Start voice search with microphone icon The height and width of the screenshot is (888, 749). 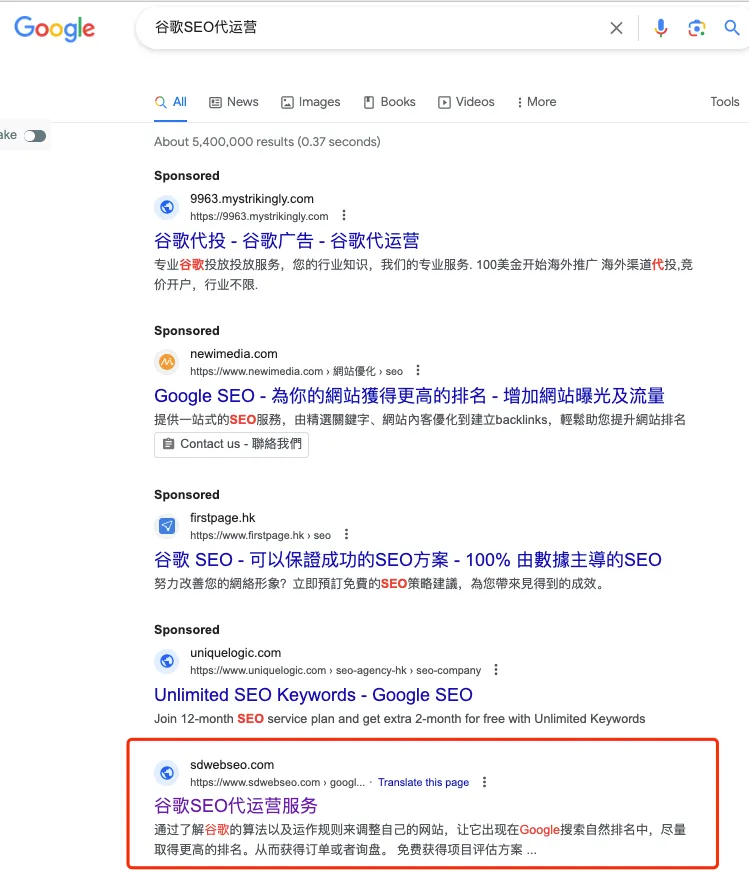point(661,28)
